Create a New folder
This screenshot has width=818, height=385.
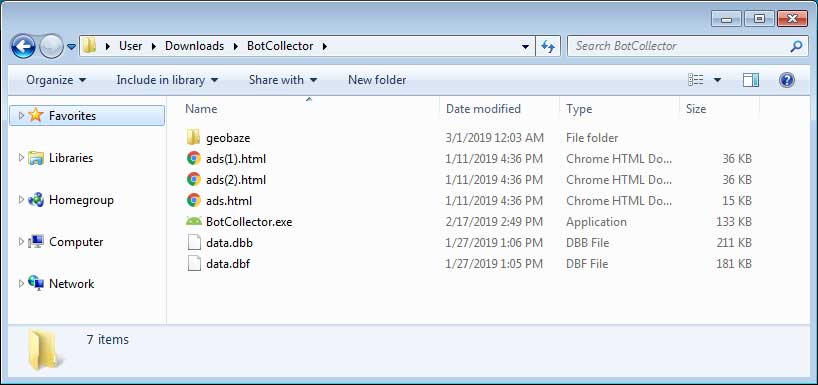point(377,80)
